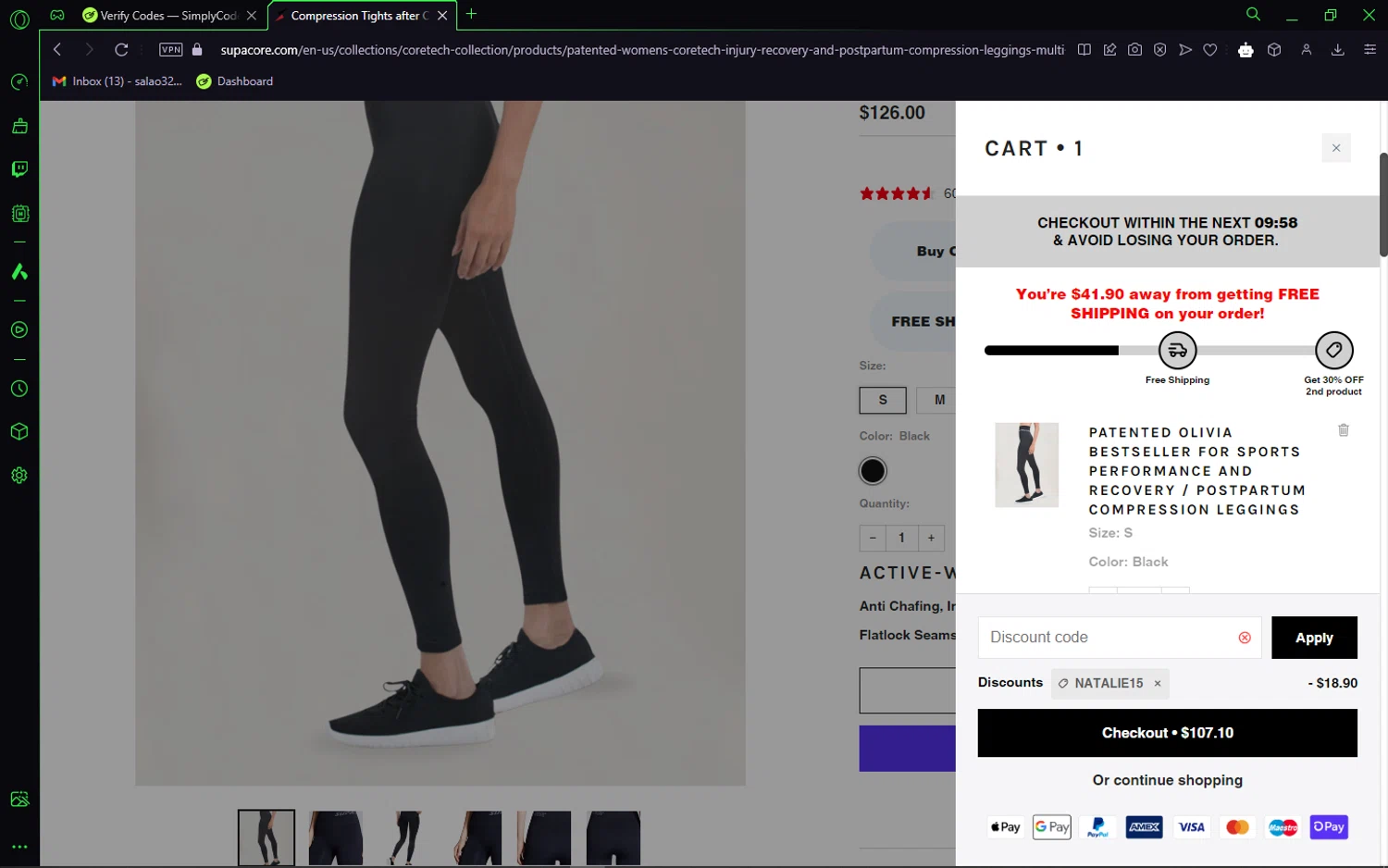Click the free shipping truck milestone icon
The width and height of the screenshot is (1388, 868).
[1177, 351]
